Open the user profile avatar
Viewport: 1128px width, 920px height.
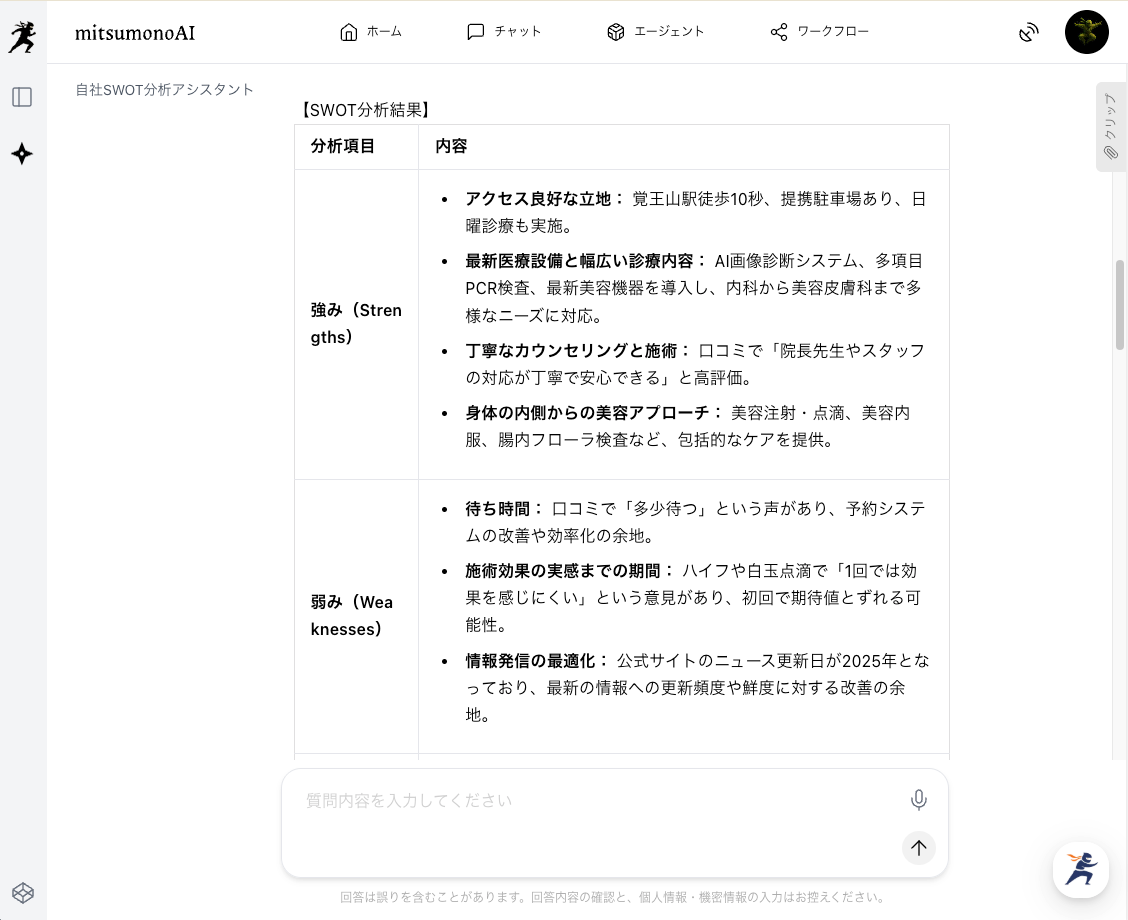tap(1086, 32)
